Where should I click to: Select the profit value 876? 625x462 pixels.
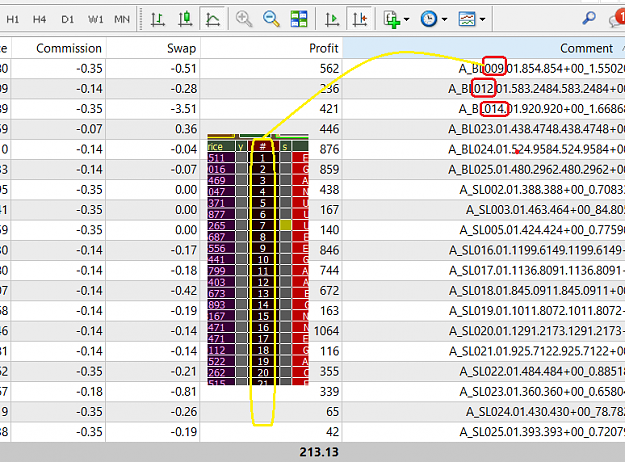329,149
